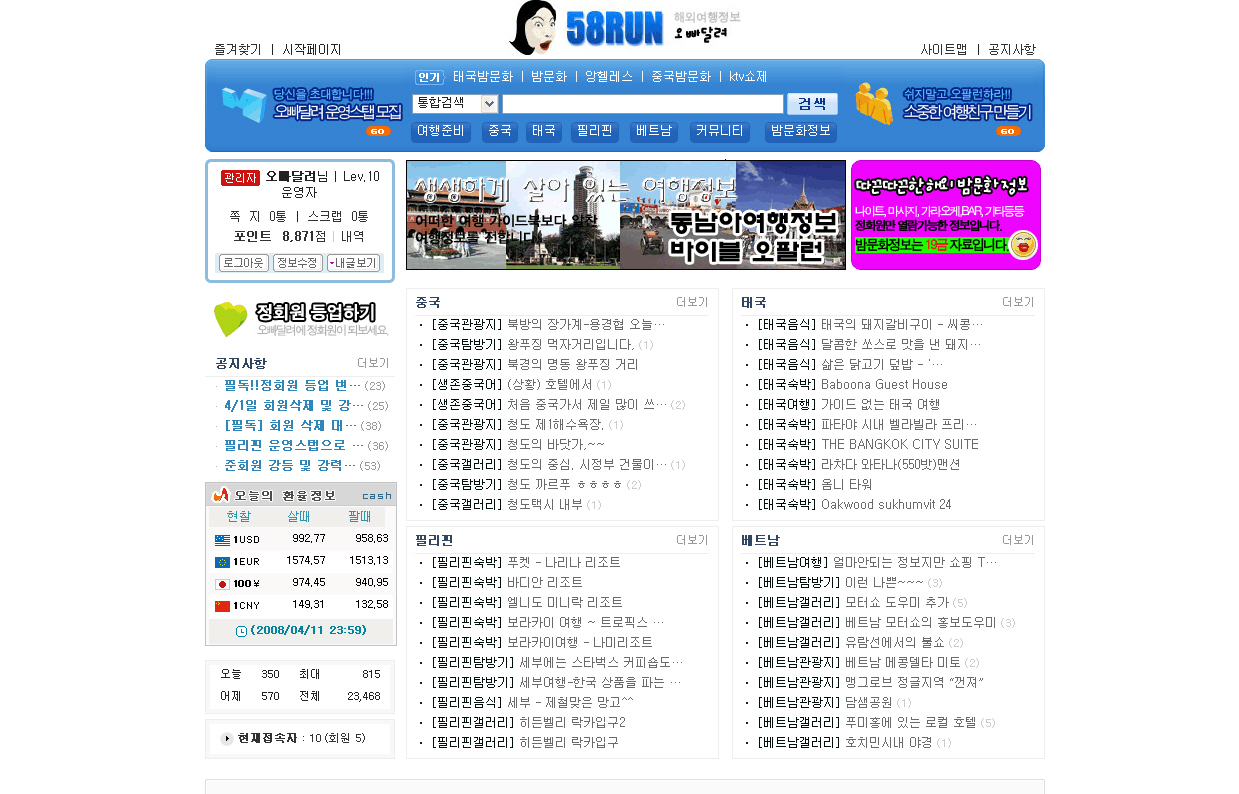Viewport: 1239px width, 794px height.
Task: Click the EUR flag icon
Action: click(222, 561)
